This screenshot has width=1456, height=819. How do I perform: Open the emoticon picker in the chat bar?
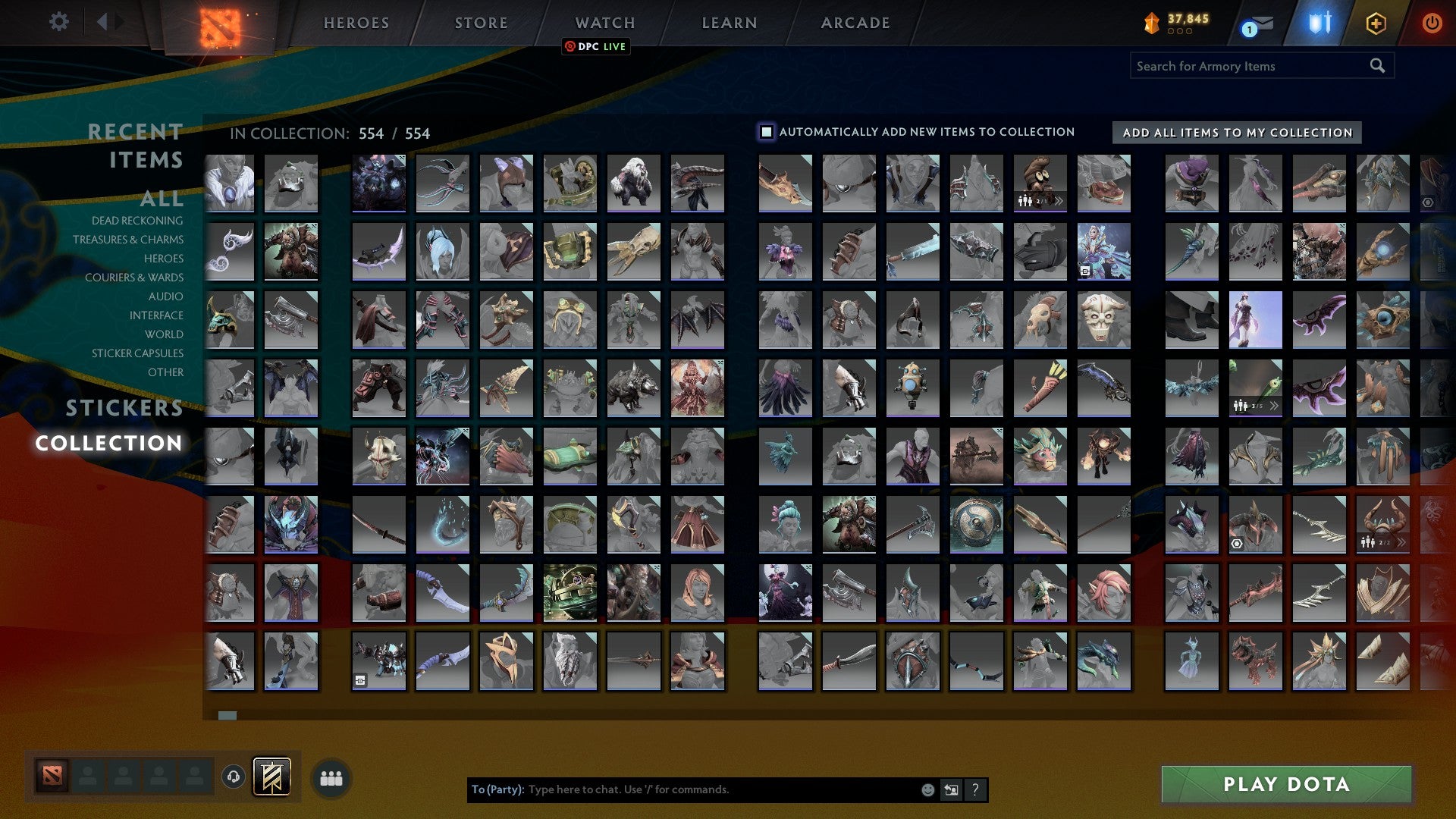[927, 789]
